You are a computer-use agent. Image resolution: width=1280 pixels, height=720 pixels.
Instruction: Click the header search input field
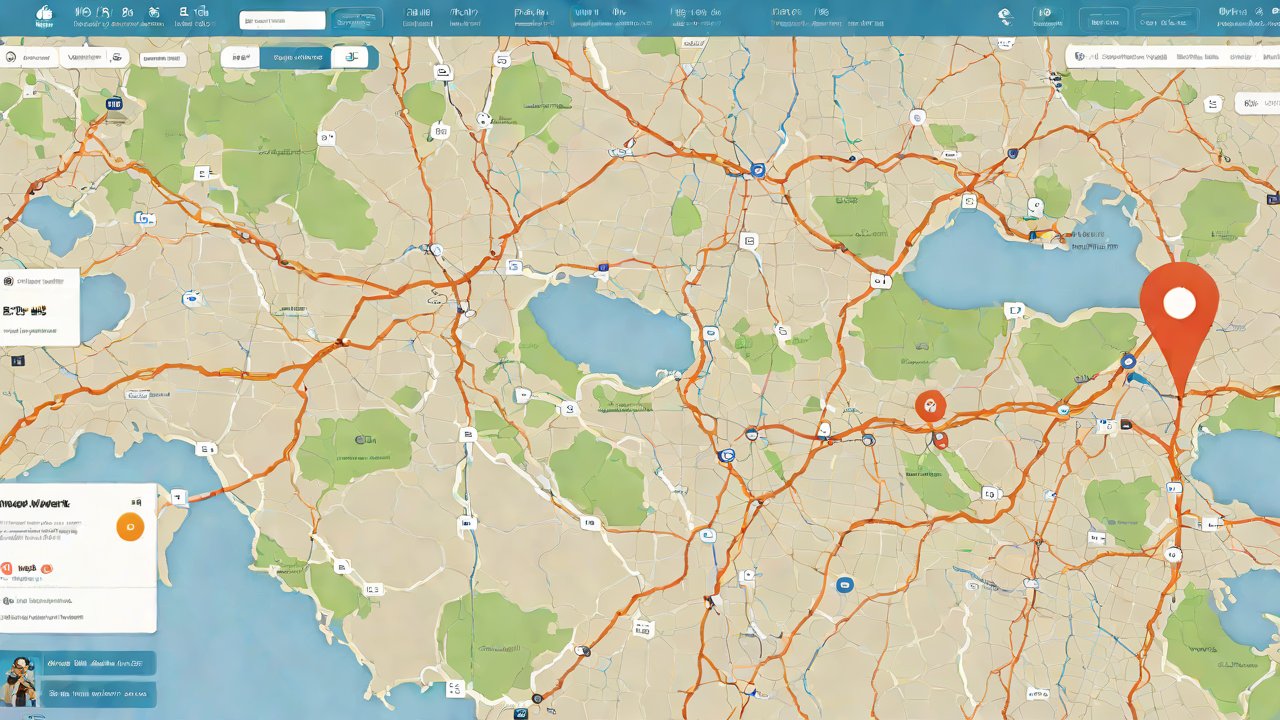(282, 20)
